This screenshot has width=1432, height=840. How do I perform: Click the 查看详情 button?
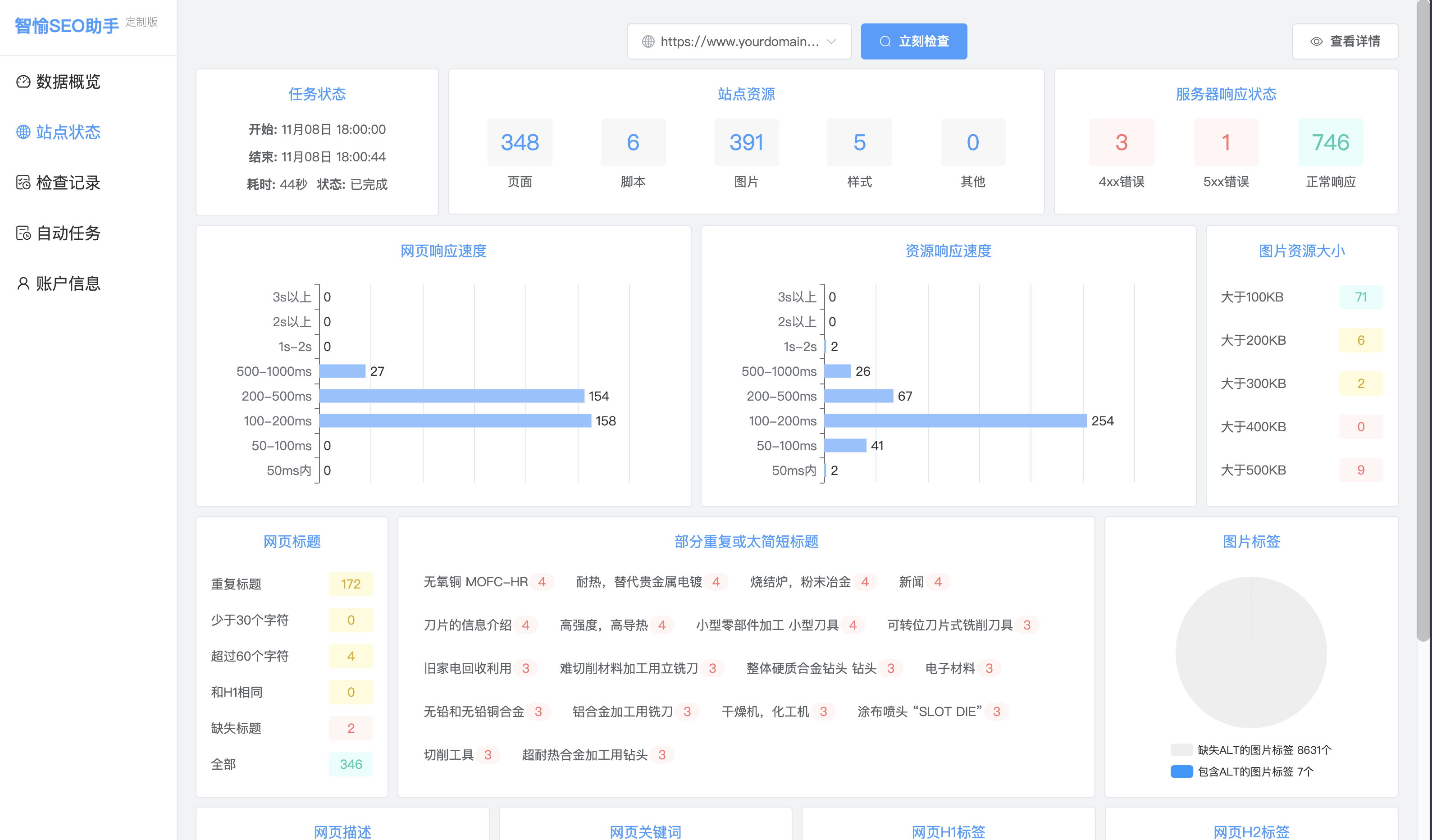click(1345, 41)
